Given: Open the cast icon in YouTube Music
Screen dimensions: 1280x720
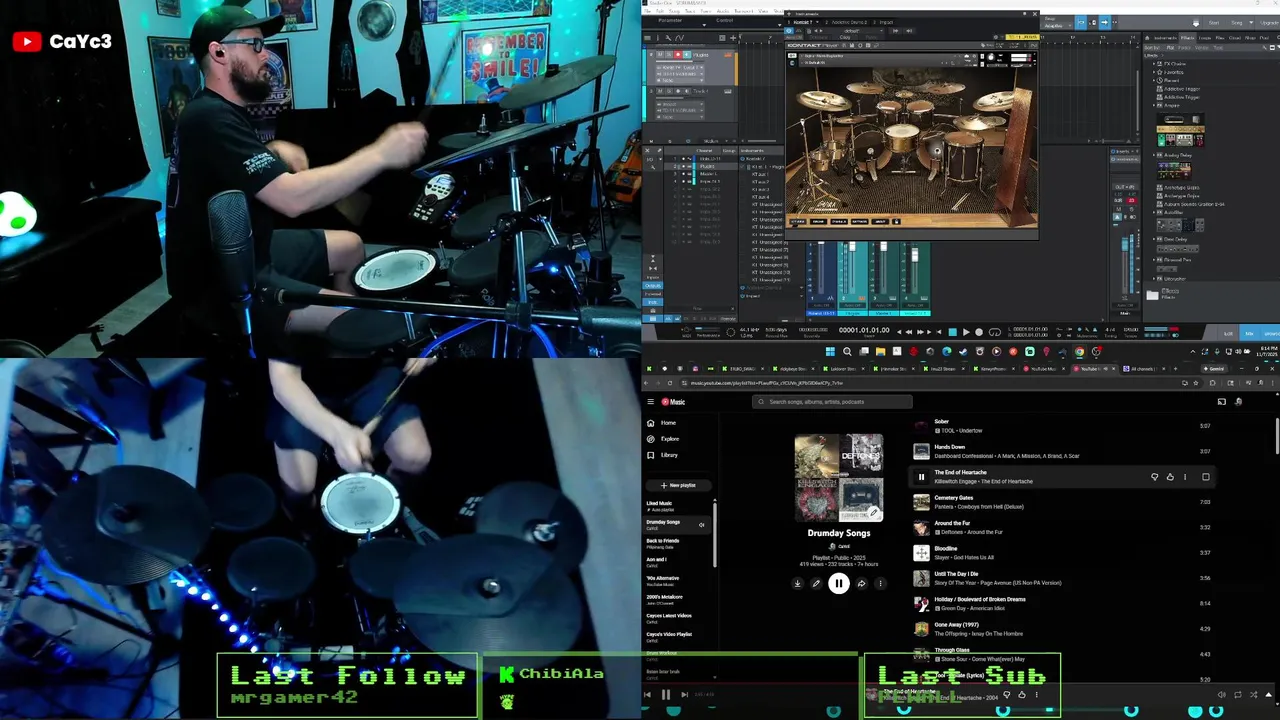Looking at the screenshot, I should 1221,402.
